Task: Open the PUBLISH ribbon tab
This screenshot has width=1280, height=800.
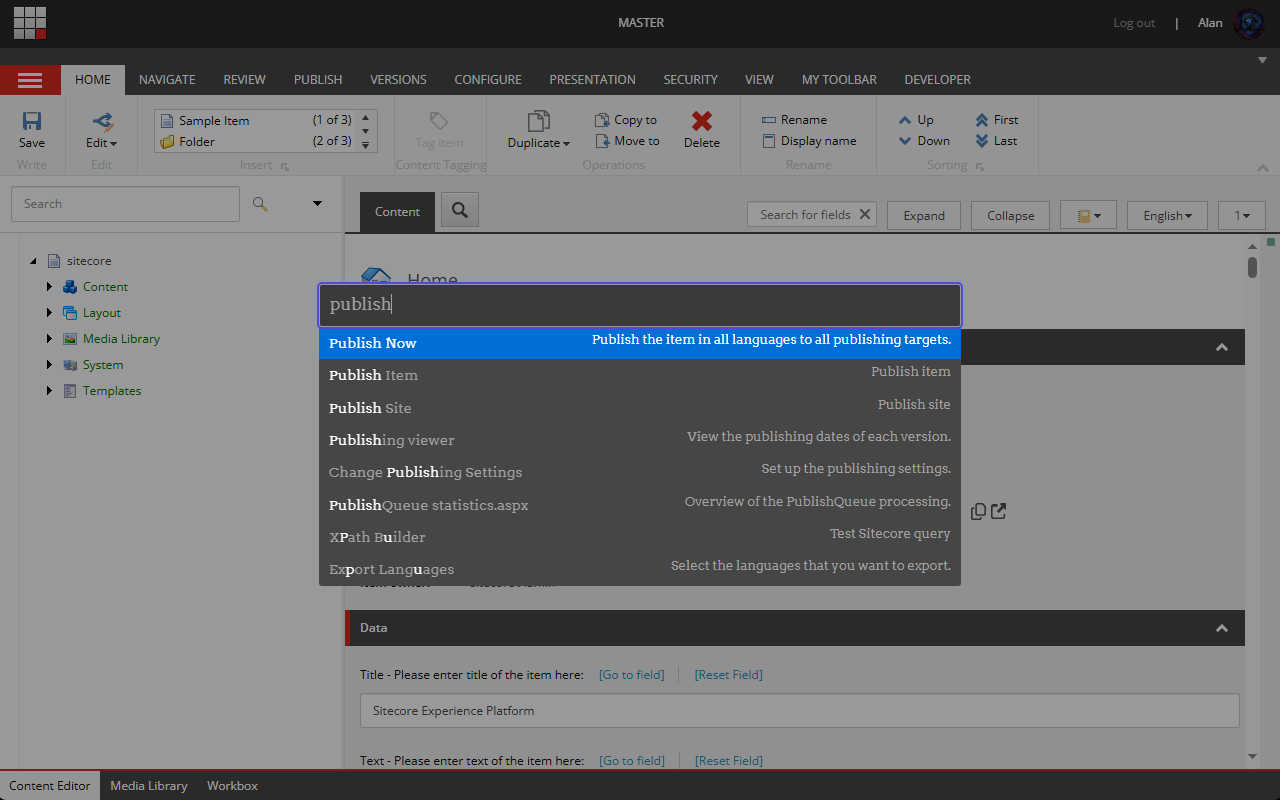Action: [x=318, y=80]
